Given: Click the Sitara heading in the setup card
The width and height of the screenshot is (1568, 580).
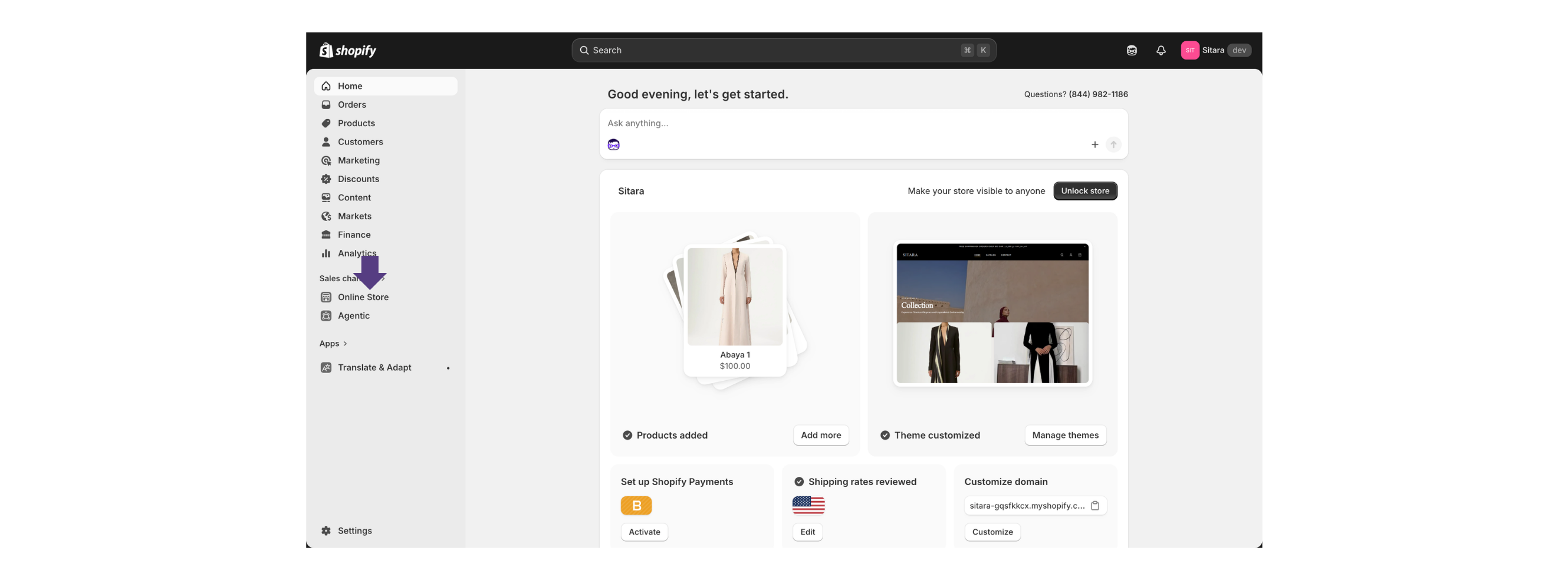Looking at the screenshot, I should [630, 191].
